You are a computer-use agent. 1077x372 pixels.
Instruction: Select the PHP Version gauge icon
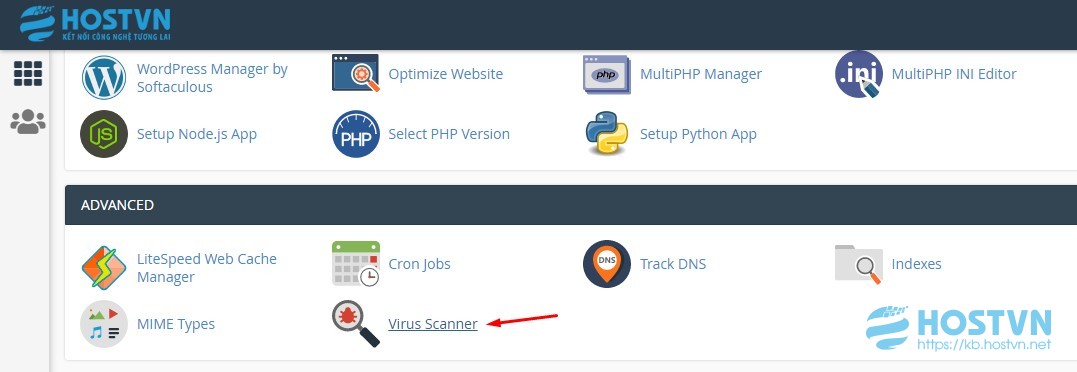tap(356, 134)
